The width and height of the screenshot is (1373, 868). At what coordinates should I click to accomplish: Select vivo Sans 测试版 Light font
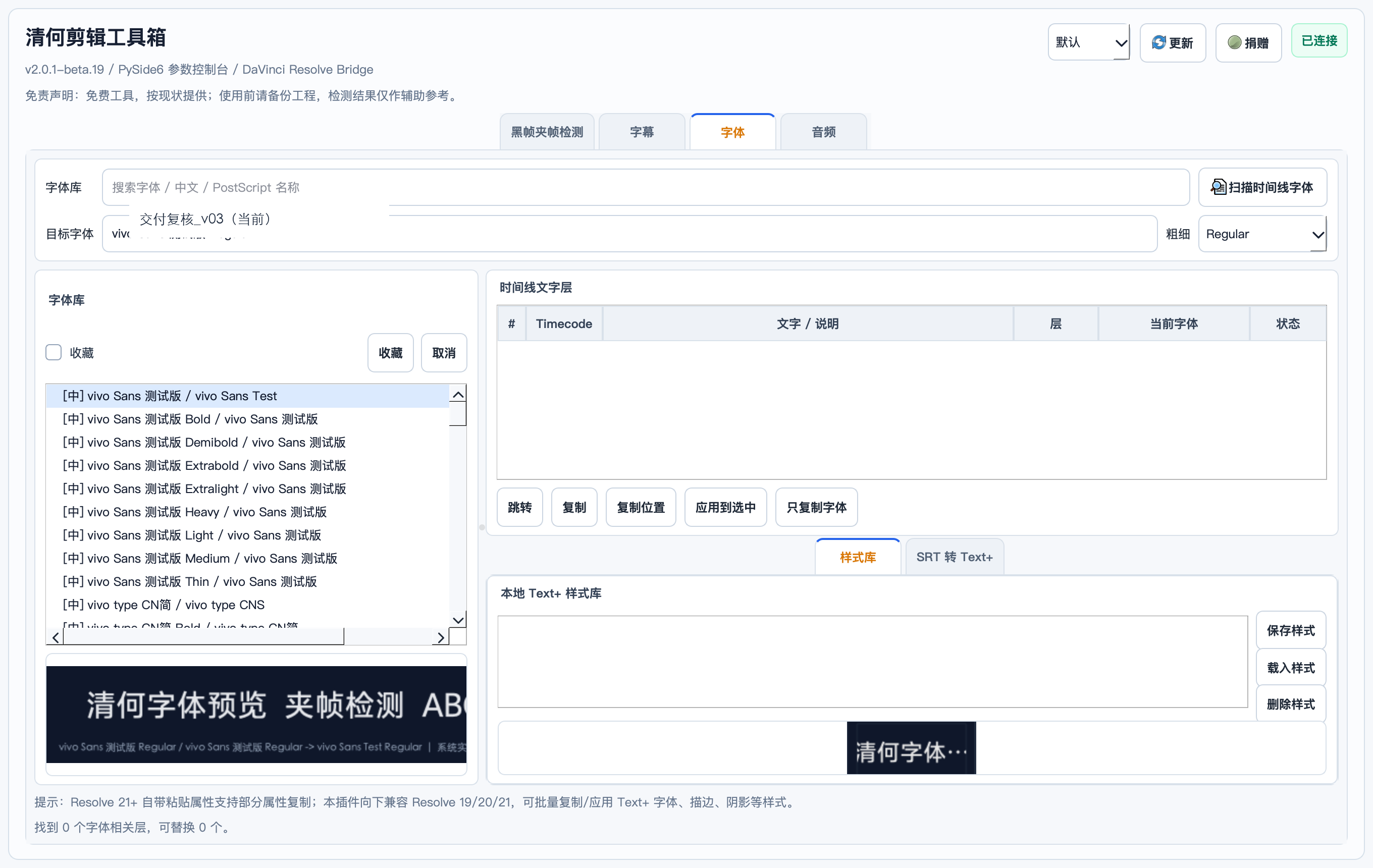click(x=247, y=535)
